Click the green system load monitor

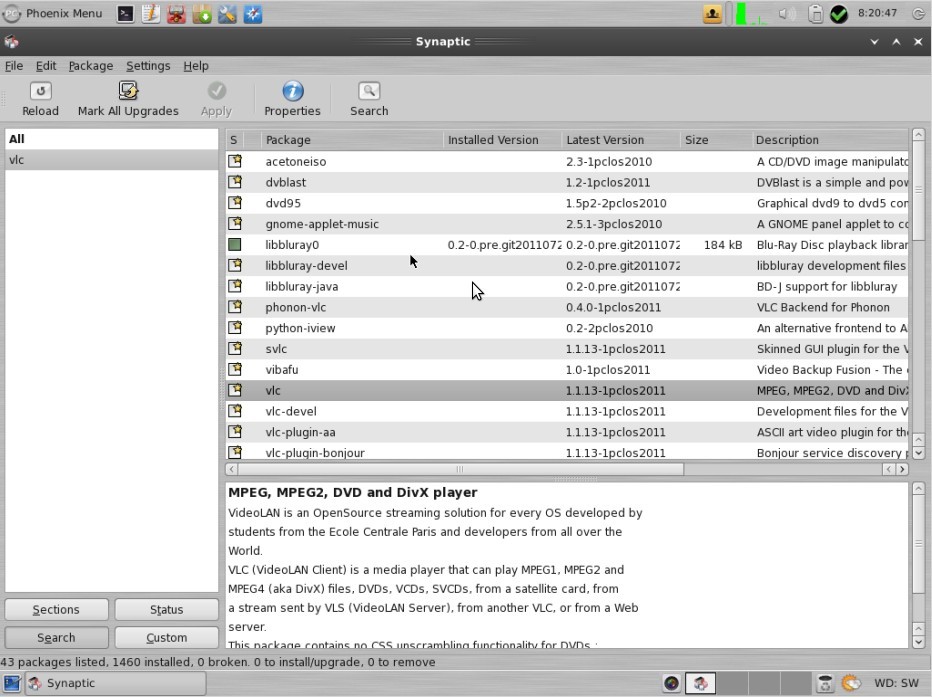(751, 14)
